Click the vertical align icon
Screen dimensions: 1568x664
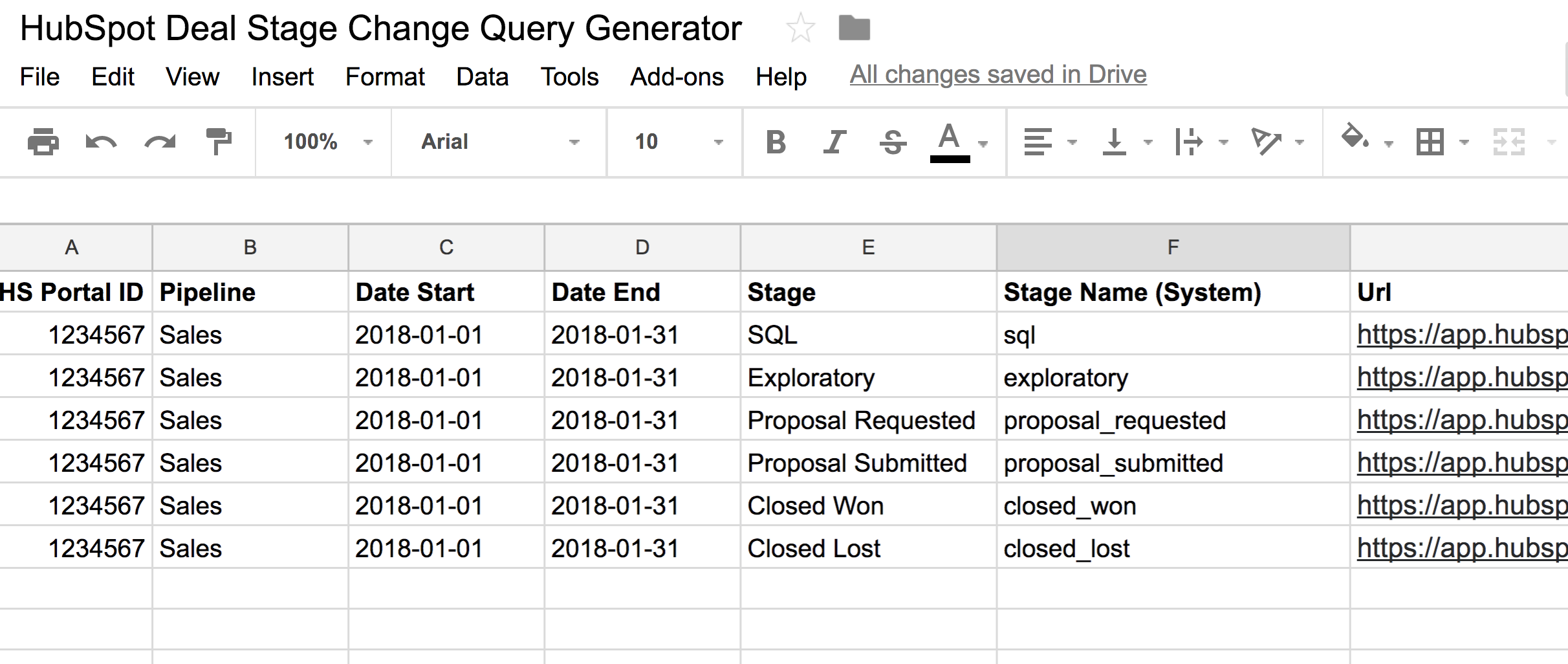coord(1114,142)
